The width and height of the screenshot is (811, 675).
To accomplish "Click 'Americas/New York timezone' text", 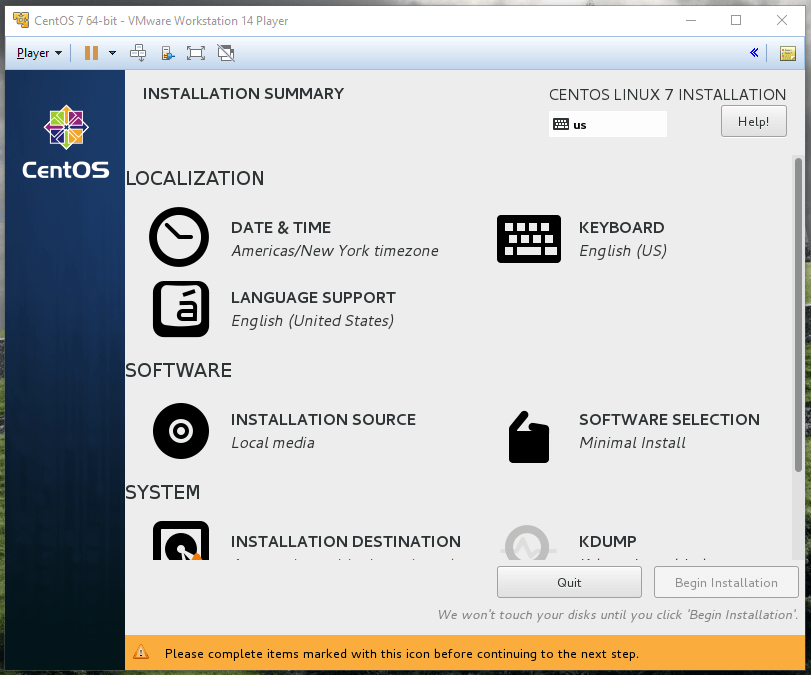I will pos(335,251).
